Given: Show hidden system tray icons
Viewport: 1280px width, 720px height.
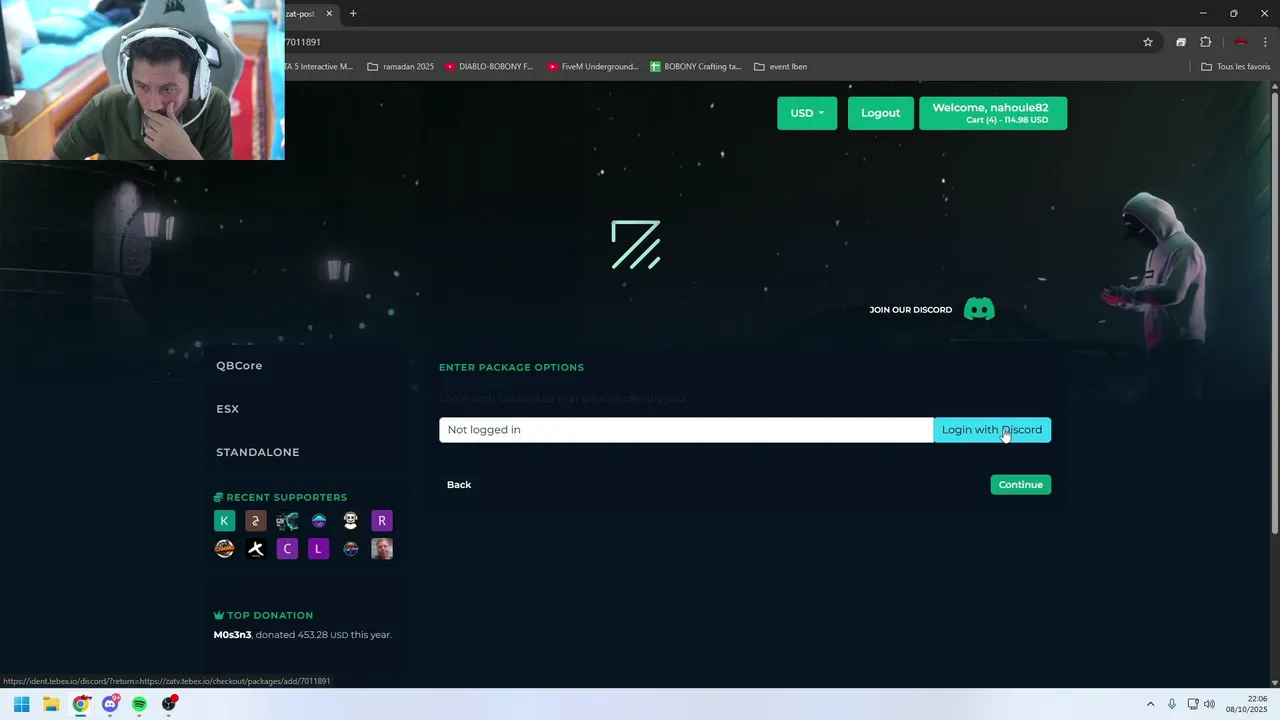Looking at the screenshot, I should (1150, 704).
